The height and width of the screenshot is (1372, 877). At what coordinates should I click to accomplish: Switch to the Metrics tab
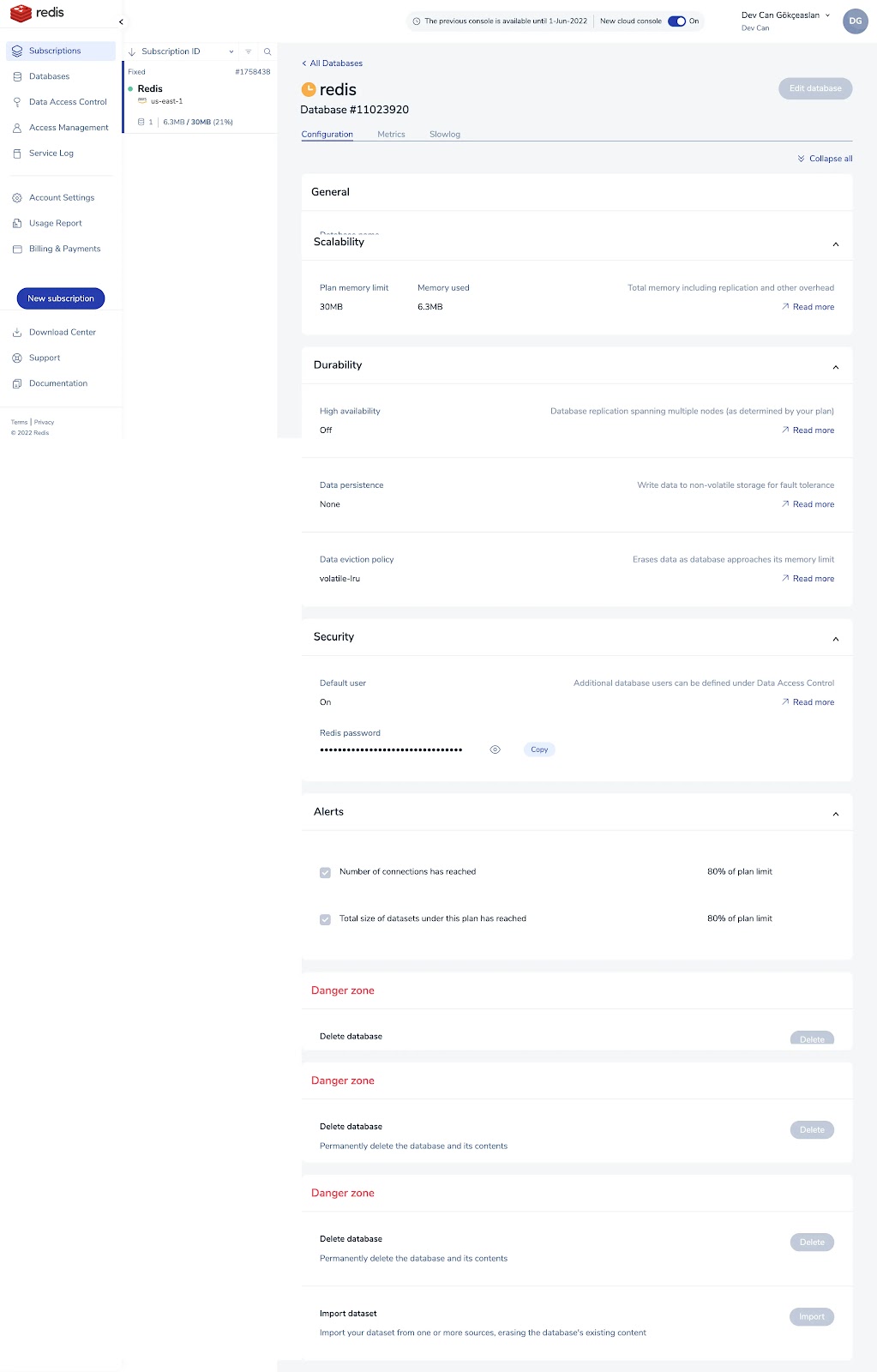coord(391,135)
